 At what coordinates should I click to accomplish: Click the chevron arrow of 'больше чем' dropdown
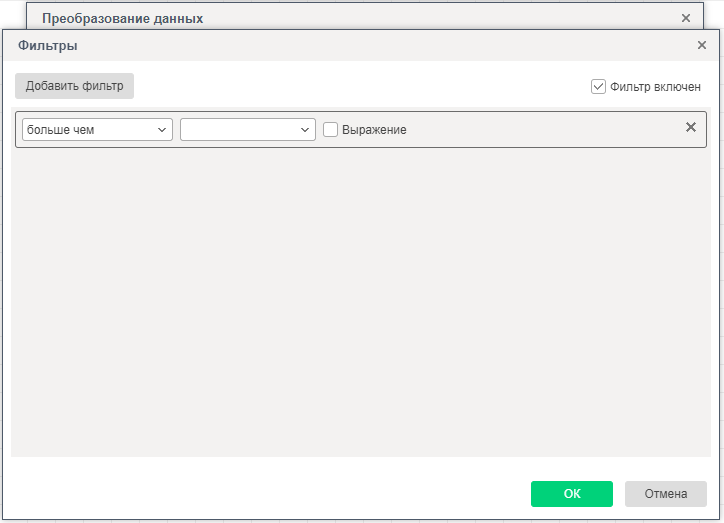(162, 130)
